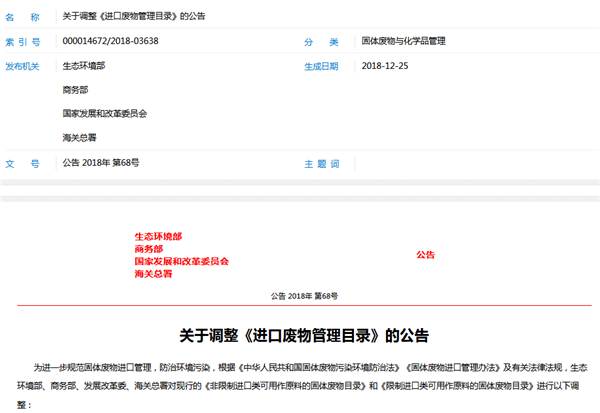This screenshot has width=600, height=413.
Task: Select the date 2018-12-25
Action: (x=386, y=66)
